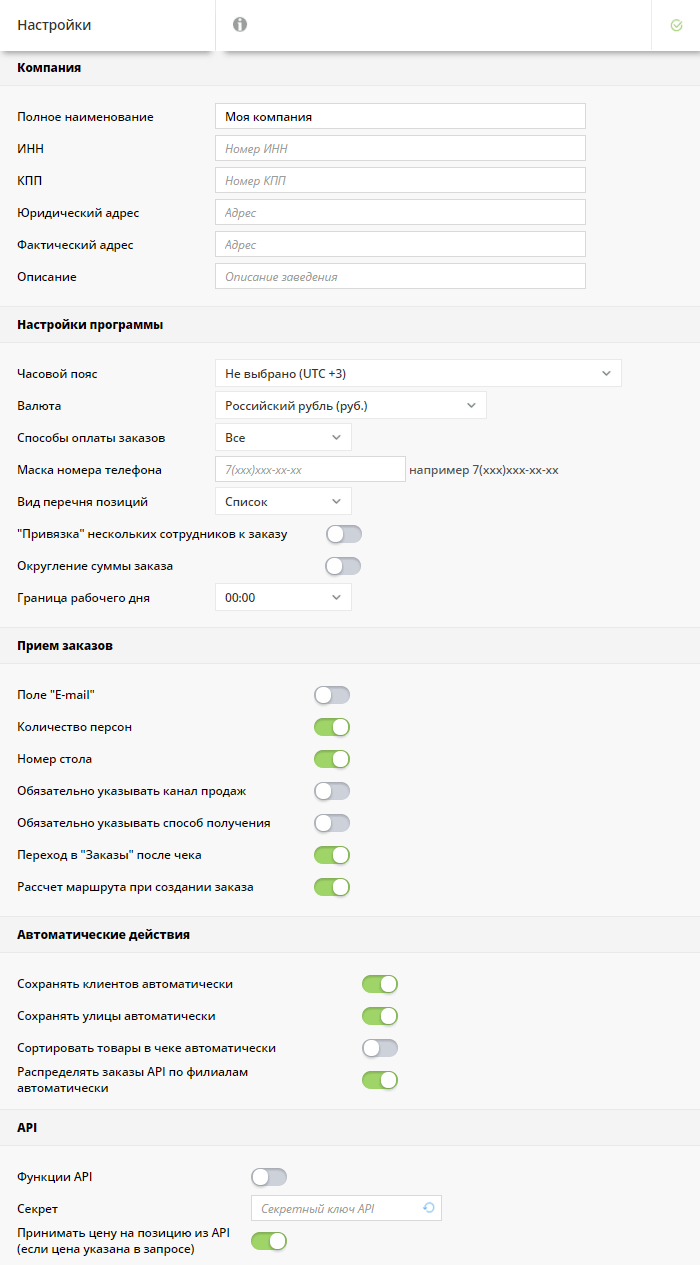Enable "Сортировать товары в чеке автоматически"
The image size is (700, 1265).
pos(380,1048)
